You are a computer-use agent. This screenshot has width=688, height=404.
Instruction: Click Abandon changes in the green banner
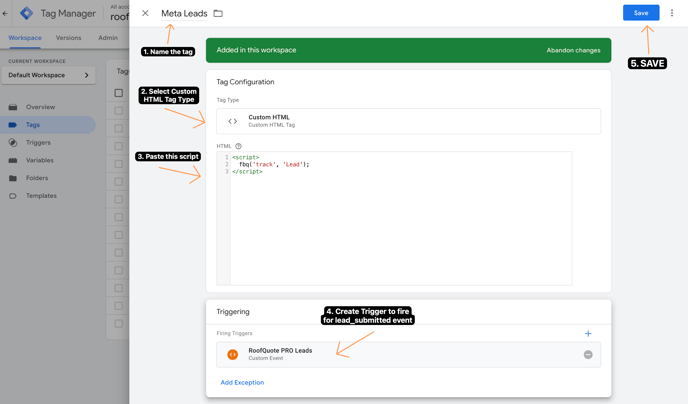[x=573, y=50]
